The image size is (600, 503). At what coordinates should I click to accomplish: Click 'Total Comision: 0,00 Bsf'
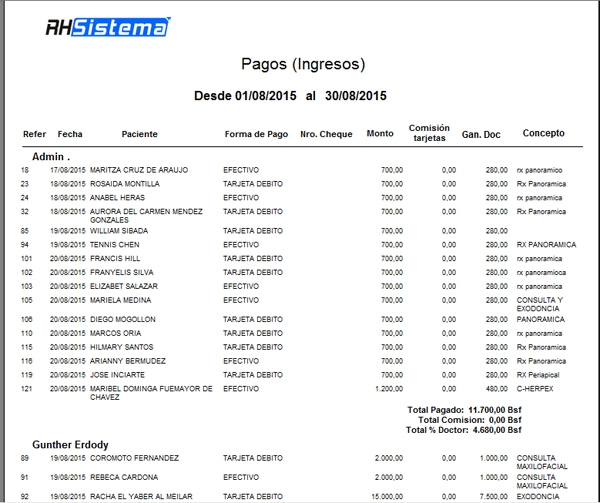point(470,420)
